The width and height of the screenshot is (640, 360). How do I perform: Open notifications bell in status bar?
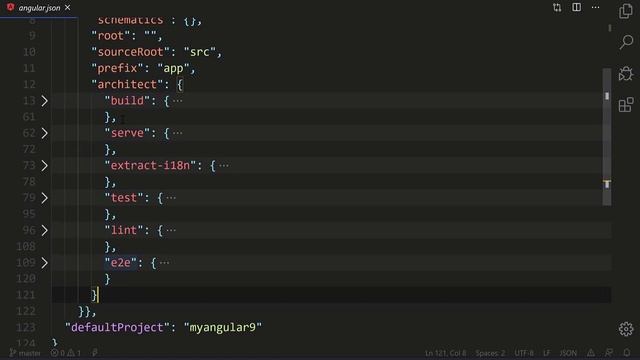click(627, 353)
